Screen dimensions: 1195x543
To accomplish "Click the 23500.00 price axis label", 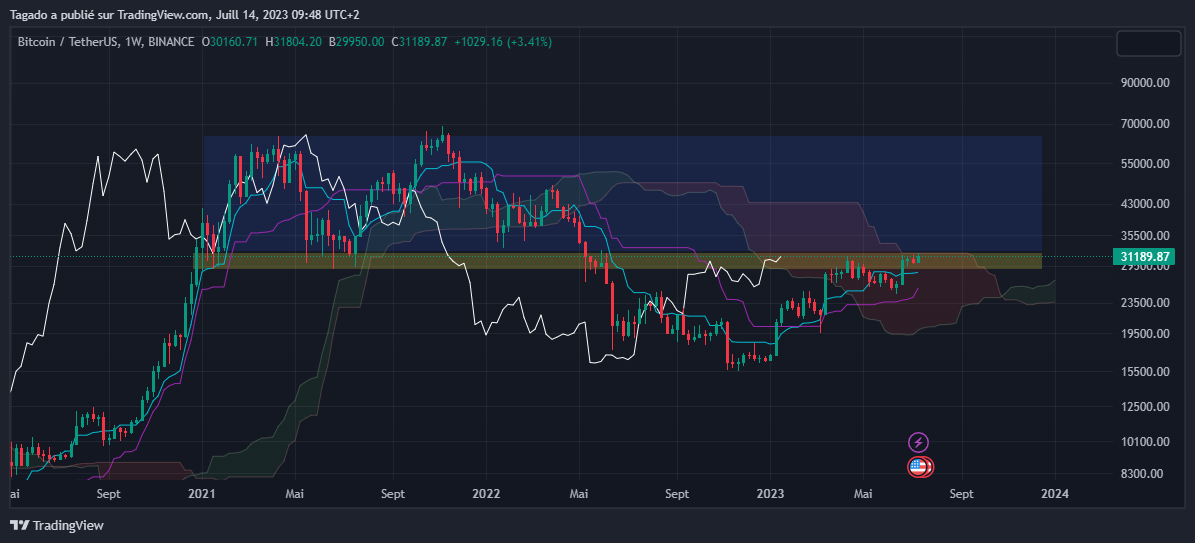I will click(x=1144, y=303).
